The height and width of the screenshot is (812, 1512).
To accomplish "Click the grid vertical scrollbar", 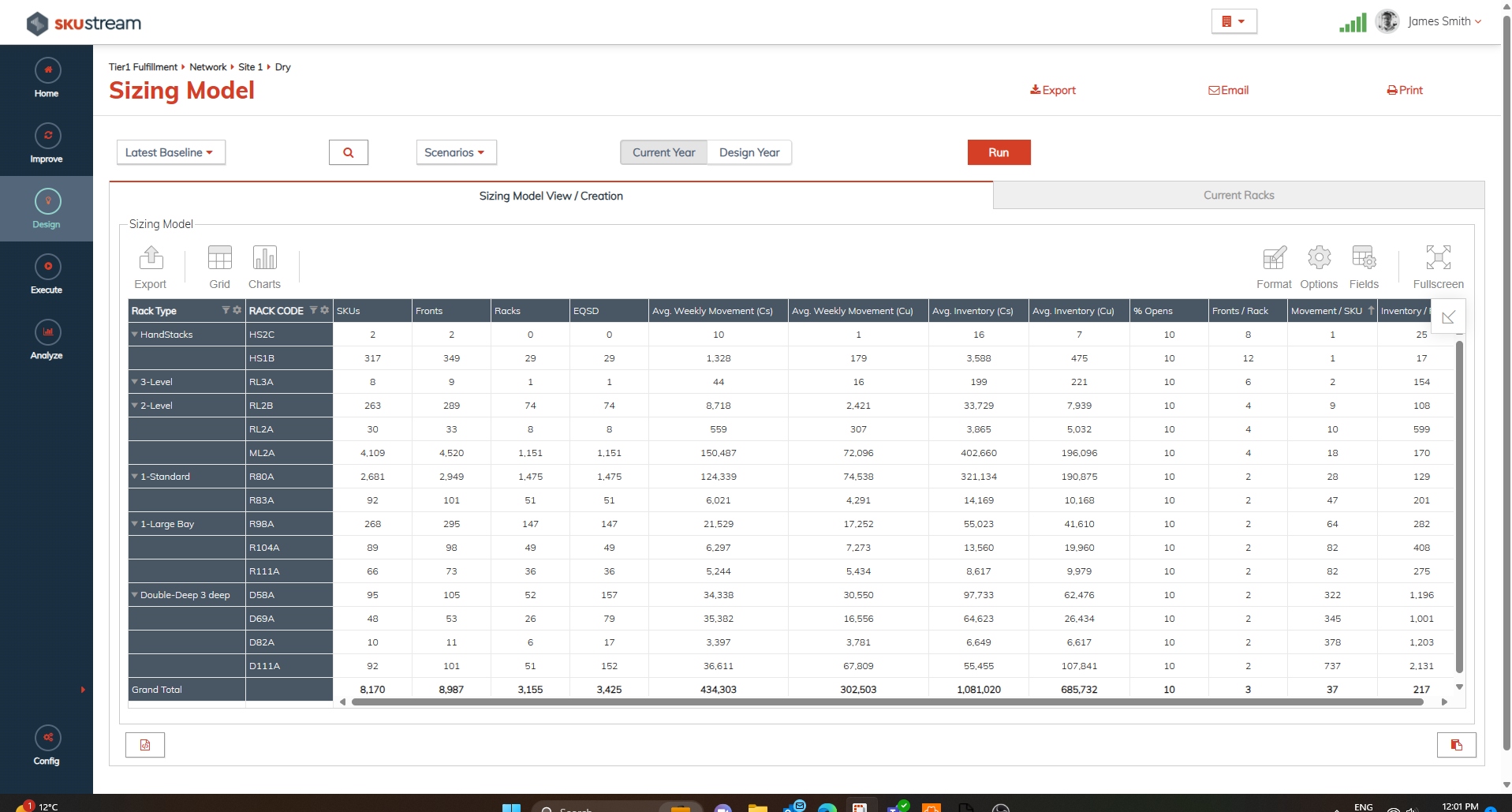I will (1459, 507).
